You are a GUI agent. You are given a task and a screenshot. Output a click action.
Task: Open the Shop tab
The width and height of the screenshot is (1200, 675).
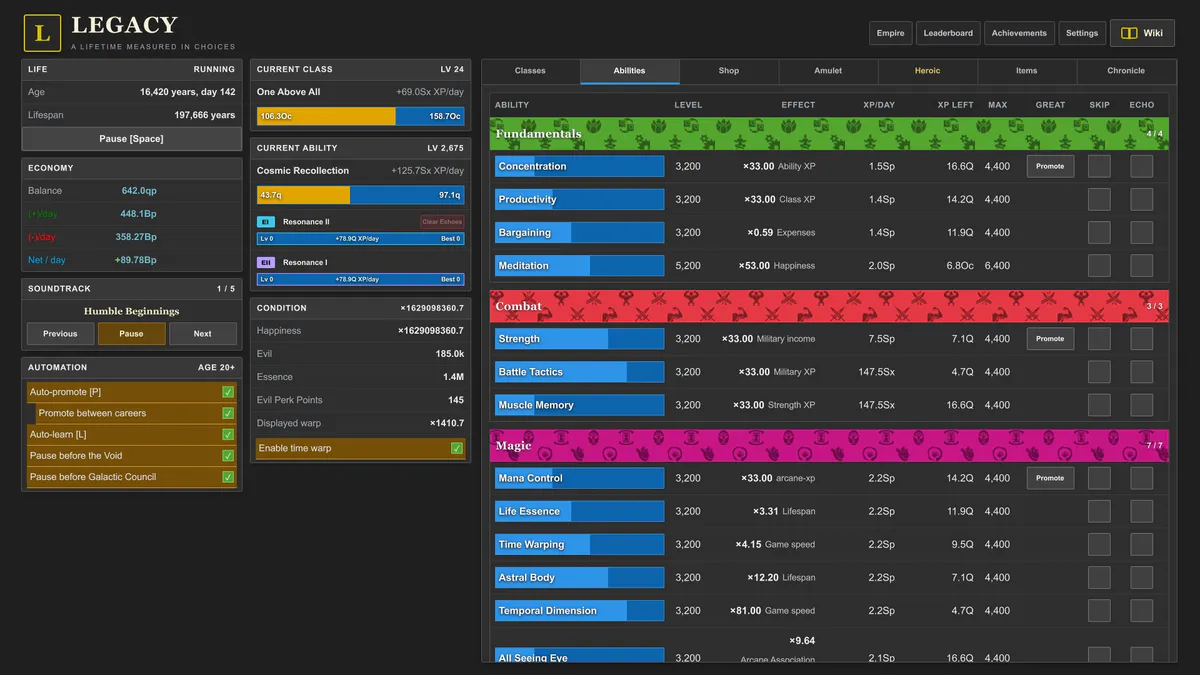[x=729, y=71]
